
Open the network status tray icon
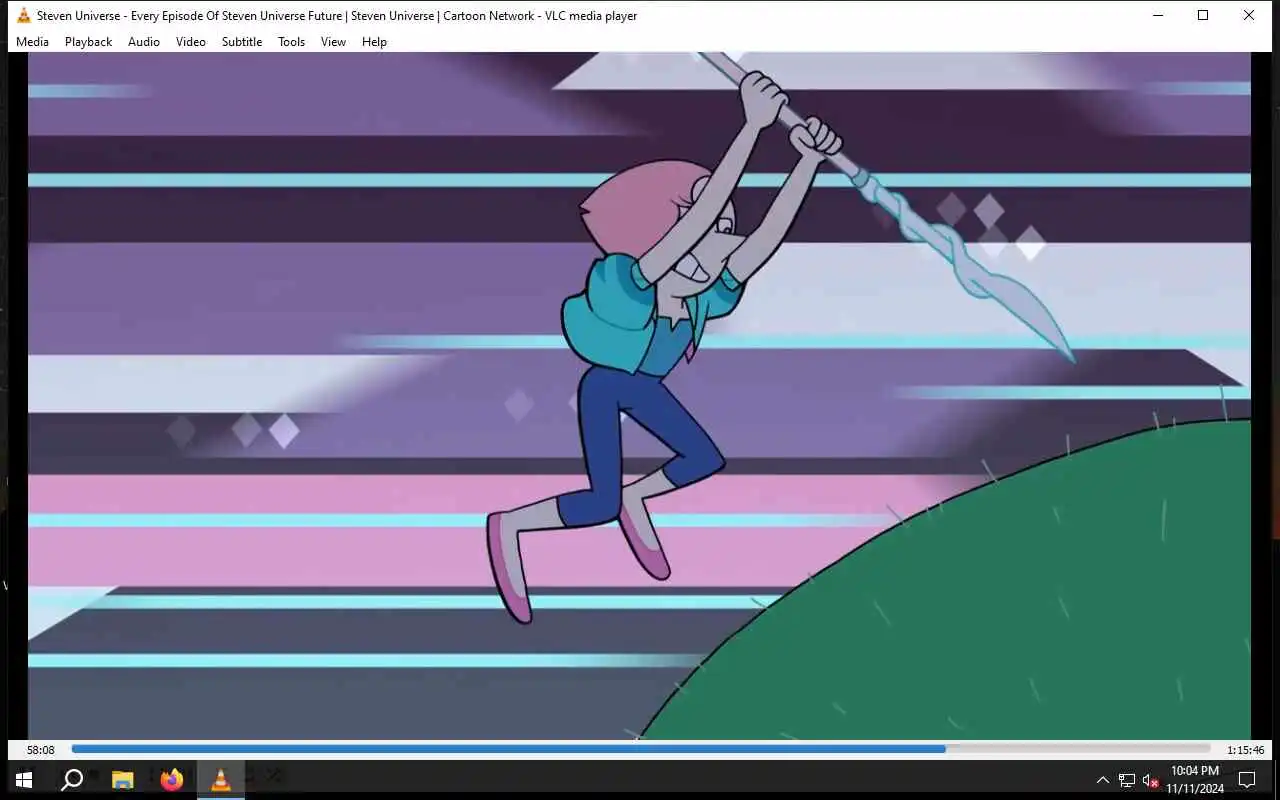point(1127,780)
